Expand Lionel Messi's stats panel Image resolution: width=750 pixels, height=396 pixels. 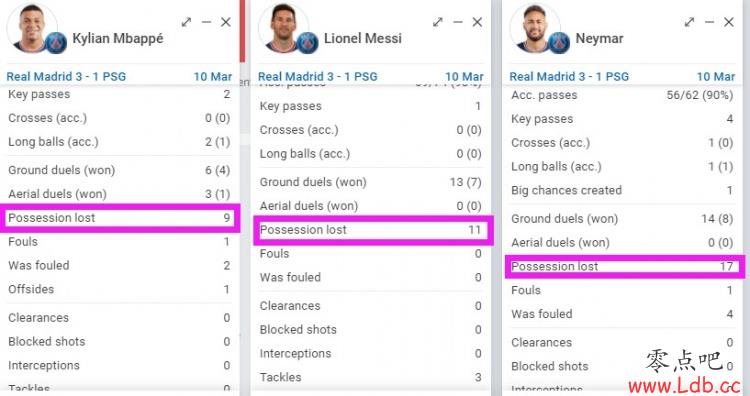click(x=438, y=22)
